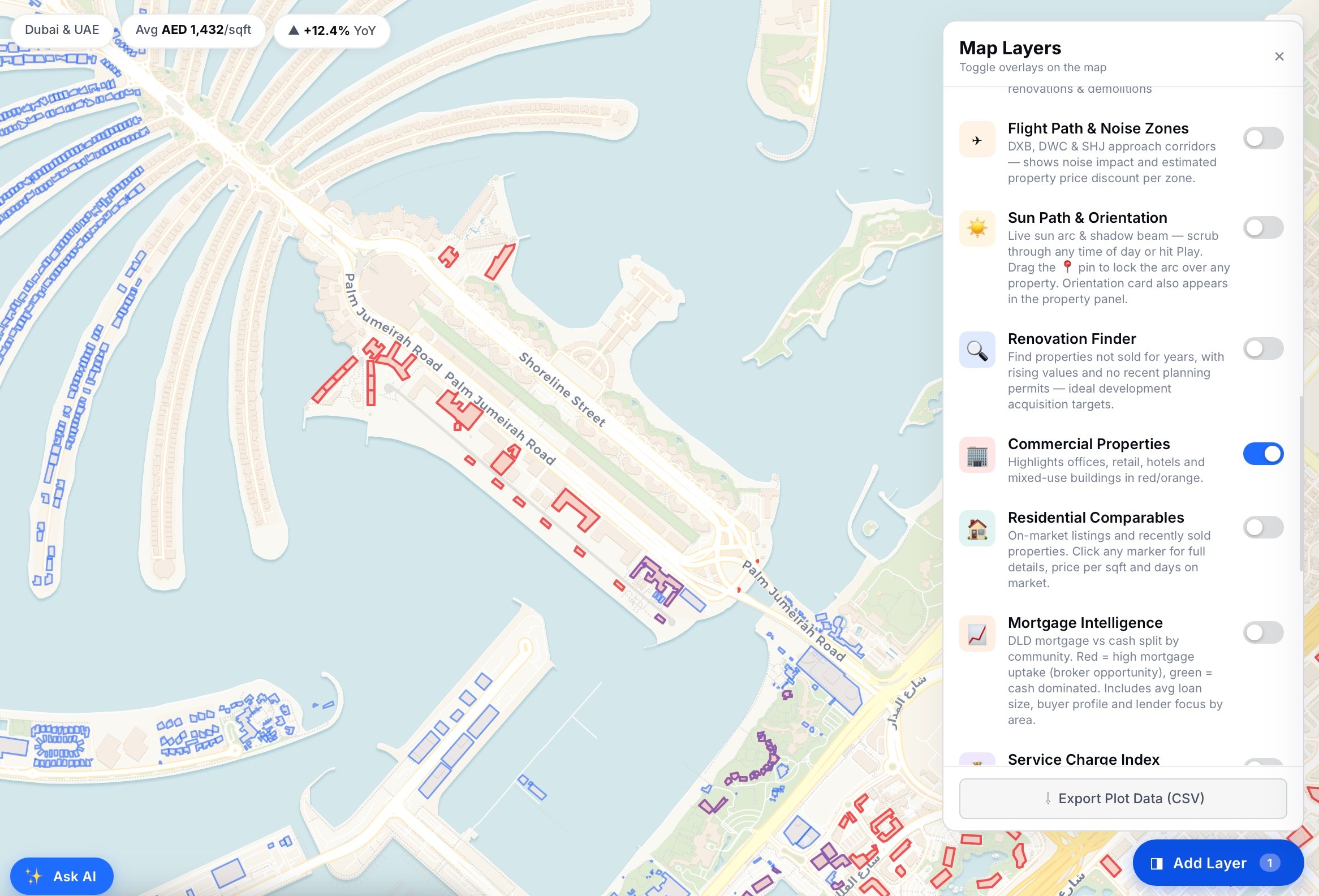1319x896 pixels.
Task: Click the Sun Path sun icon
Action: click(977, 229)
